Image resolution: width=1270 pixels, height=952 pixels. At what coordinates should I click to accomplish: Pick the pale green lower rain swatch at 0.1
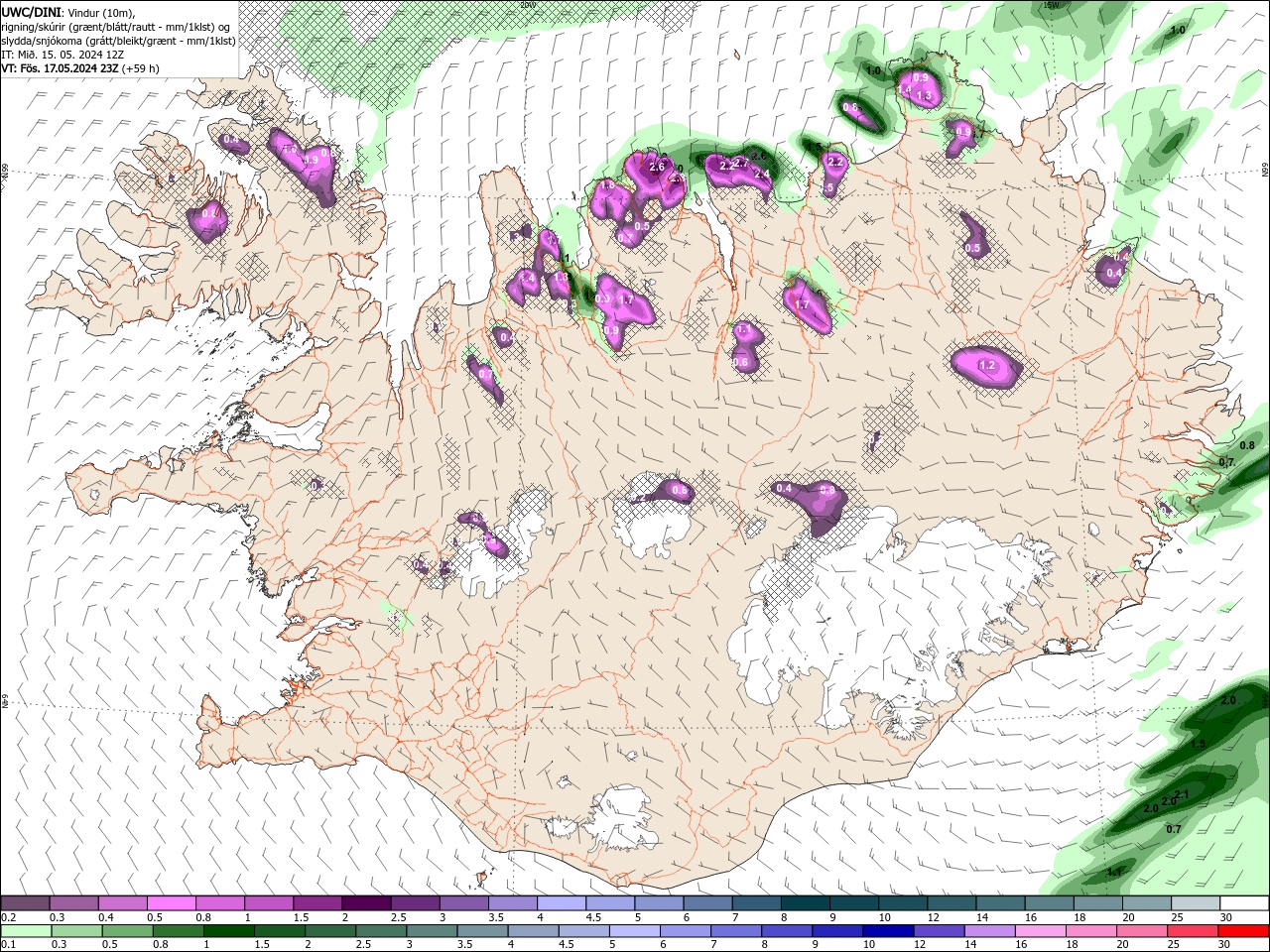(25, 931)
